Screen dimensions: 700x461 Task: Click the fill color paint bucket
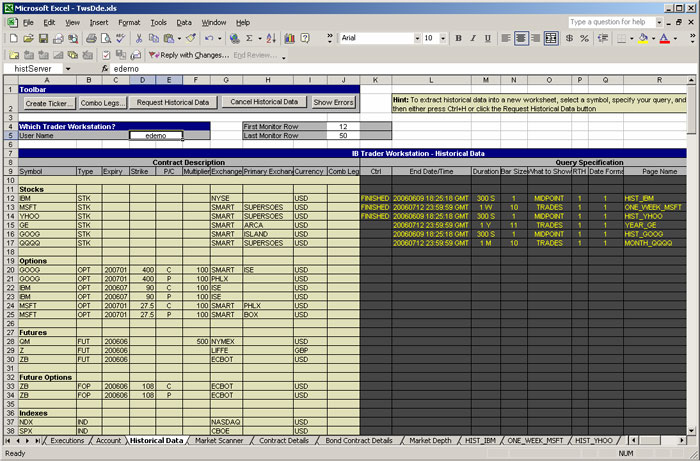pos(643,39)
